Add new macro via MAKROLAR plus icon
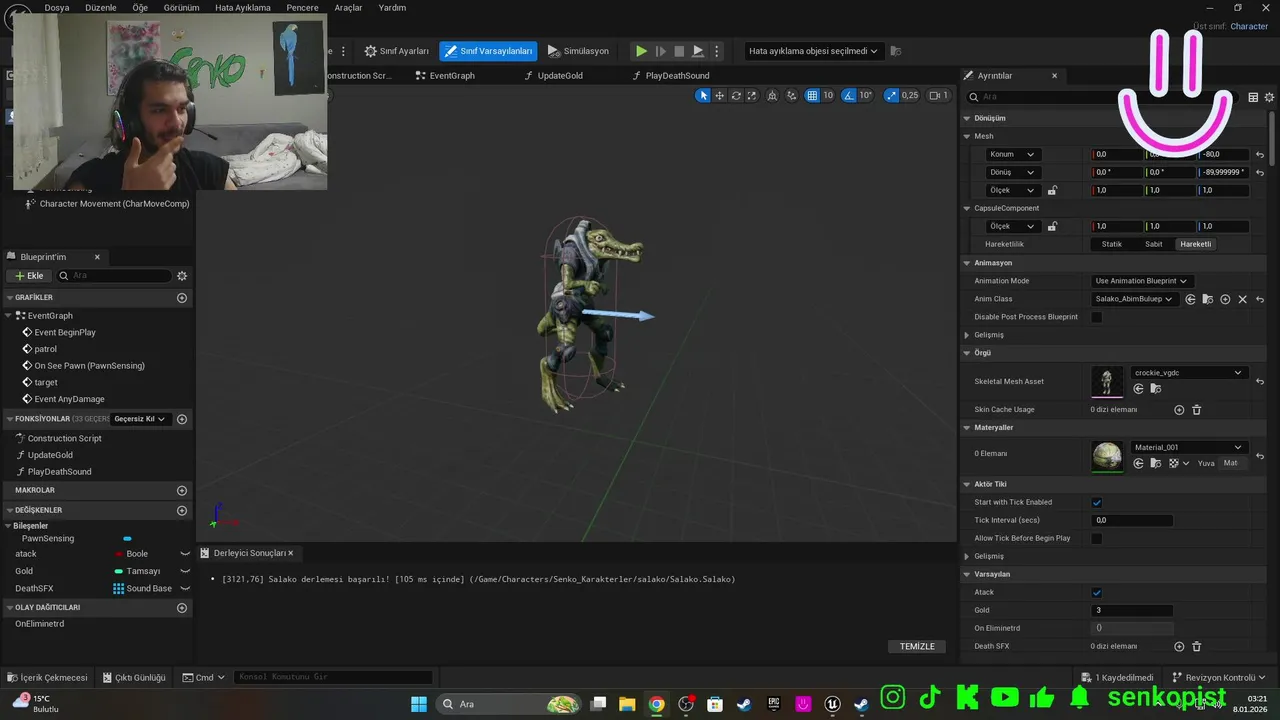This screenshot has width=1280, height=720. pos(182,491)
